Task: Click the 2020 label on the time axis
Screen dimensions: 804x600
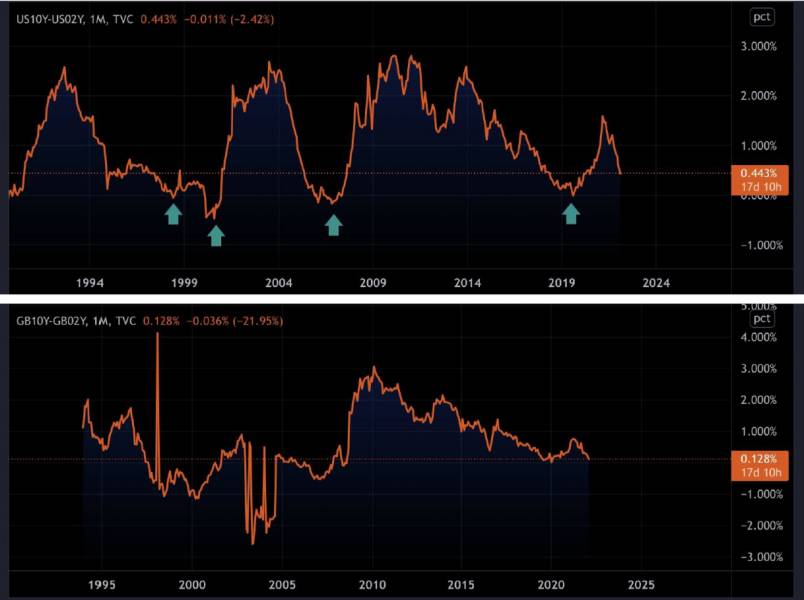Action: coord(551,585)
